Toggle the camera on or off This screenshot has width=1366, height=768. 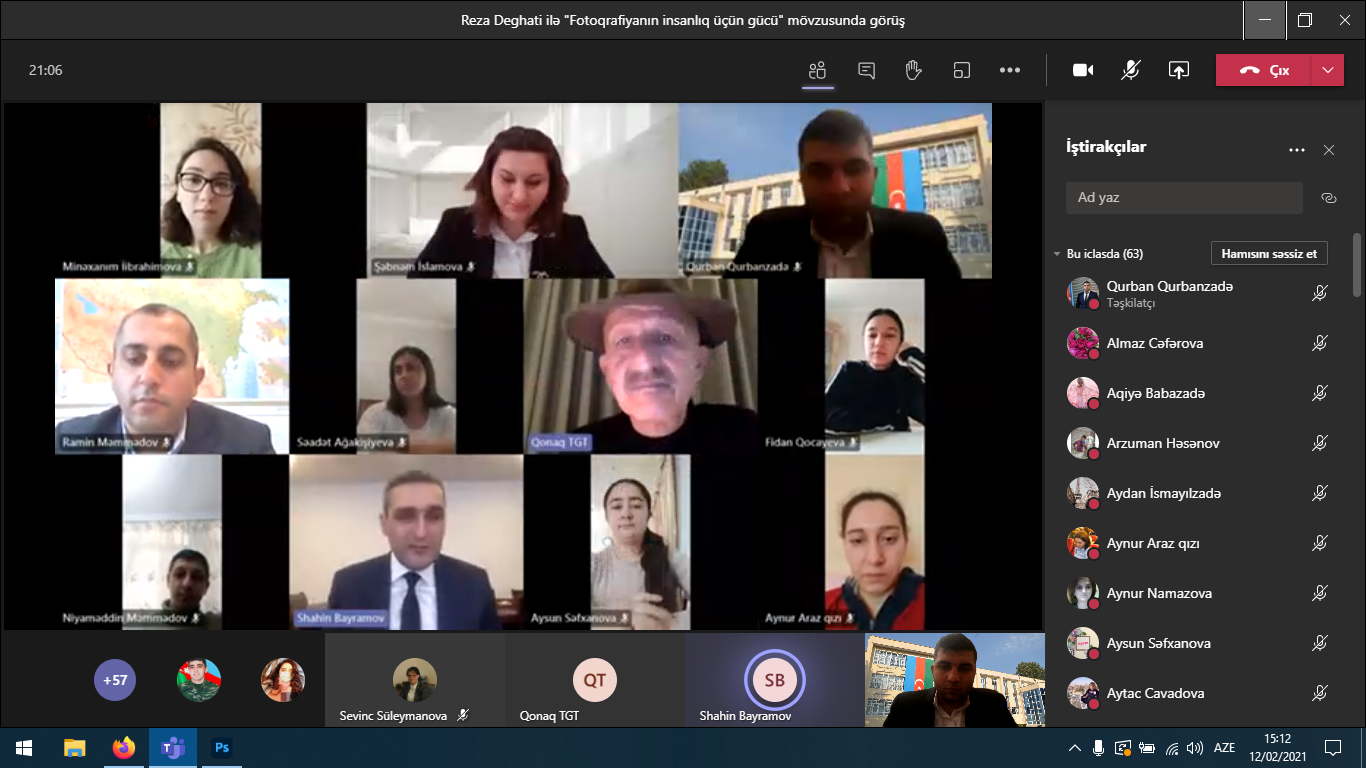(x=1083, y=70)
